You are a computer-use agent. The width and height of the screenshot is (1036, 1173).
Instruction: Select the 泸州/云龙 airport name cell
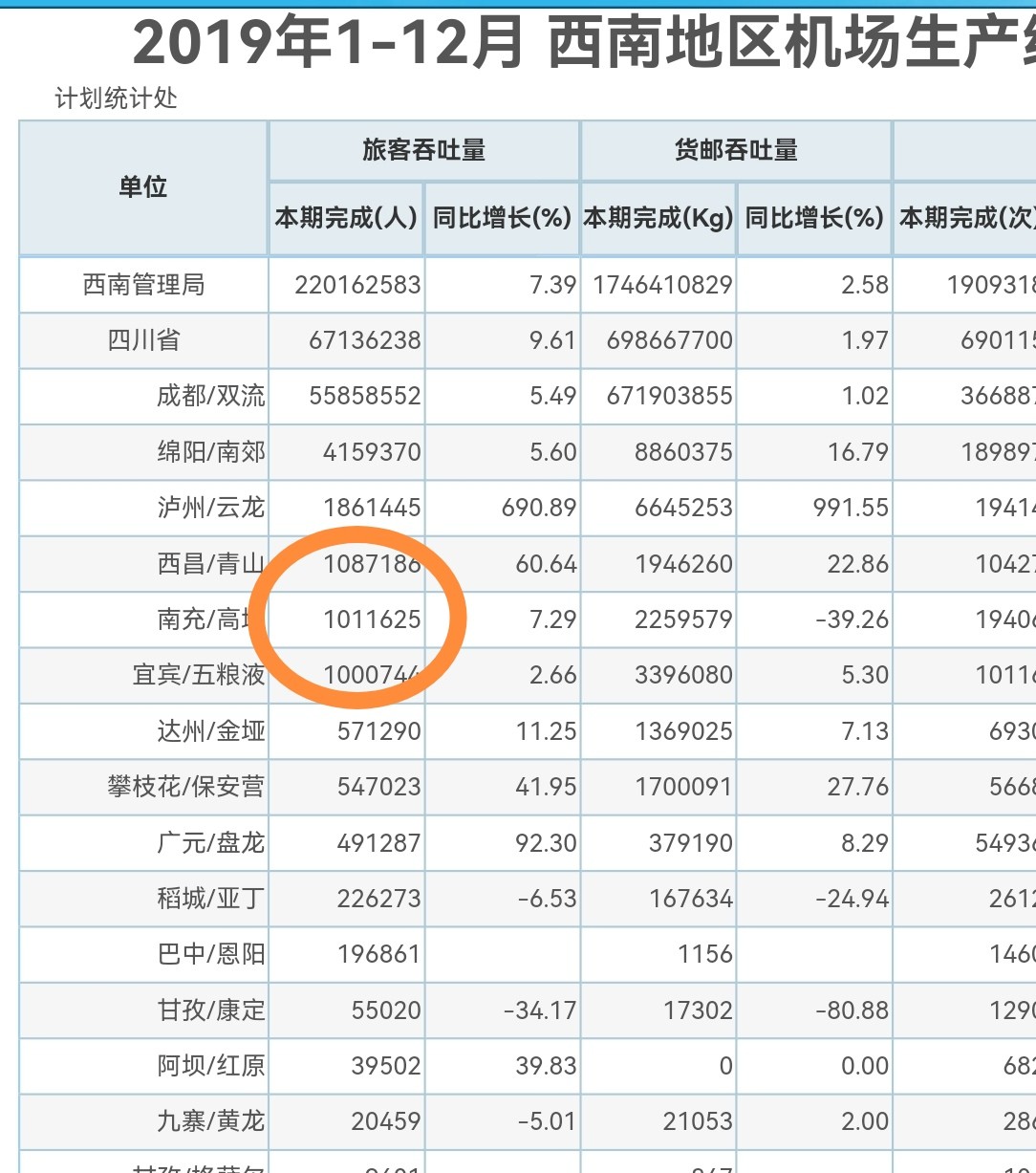(210, 508)
